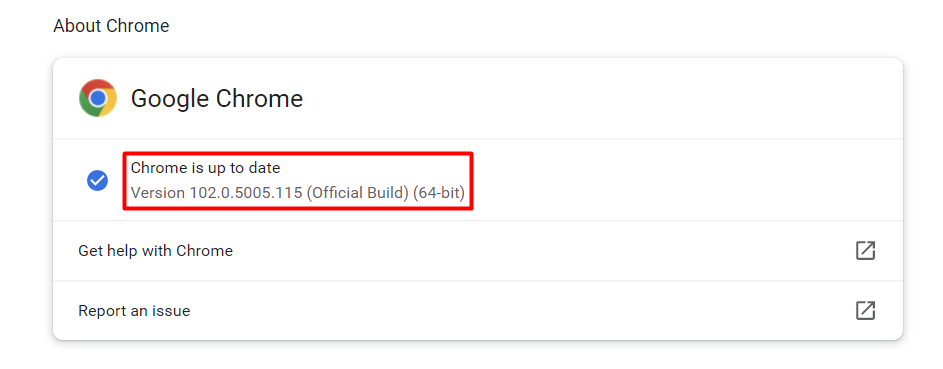
Task: Open external link icon beside Report an issue
Action: coord(865,311)
